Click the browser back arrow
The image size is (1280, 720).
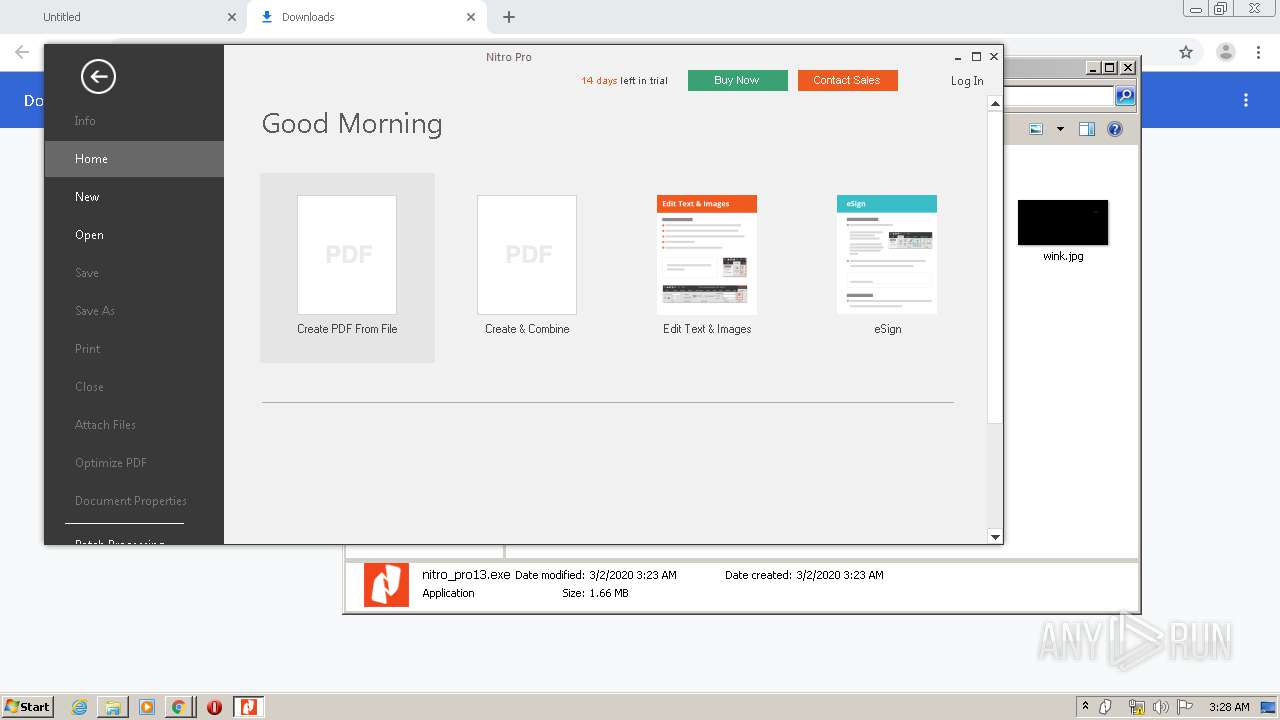pyautogui.click(x=22, y=52)
